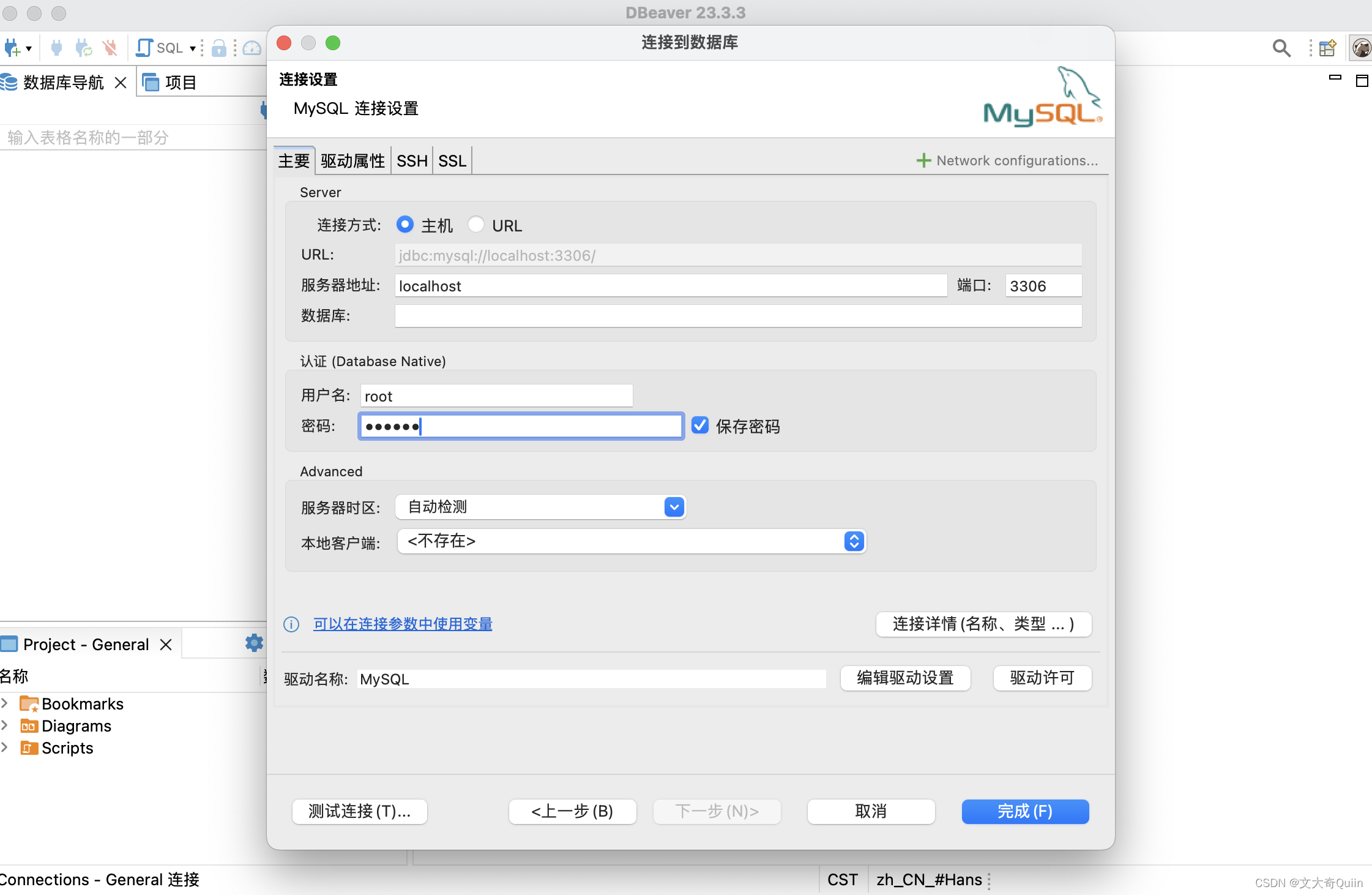
Task: Click the table name filter field
Action: 132,138
